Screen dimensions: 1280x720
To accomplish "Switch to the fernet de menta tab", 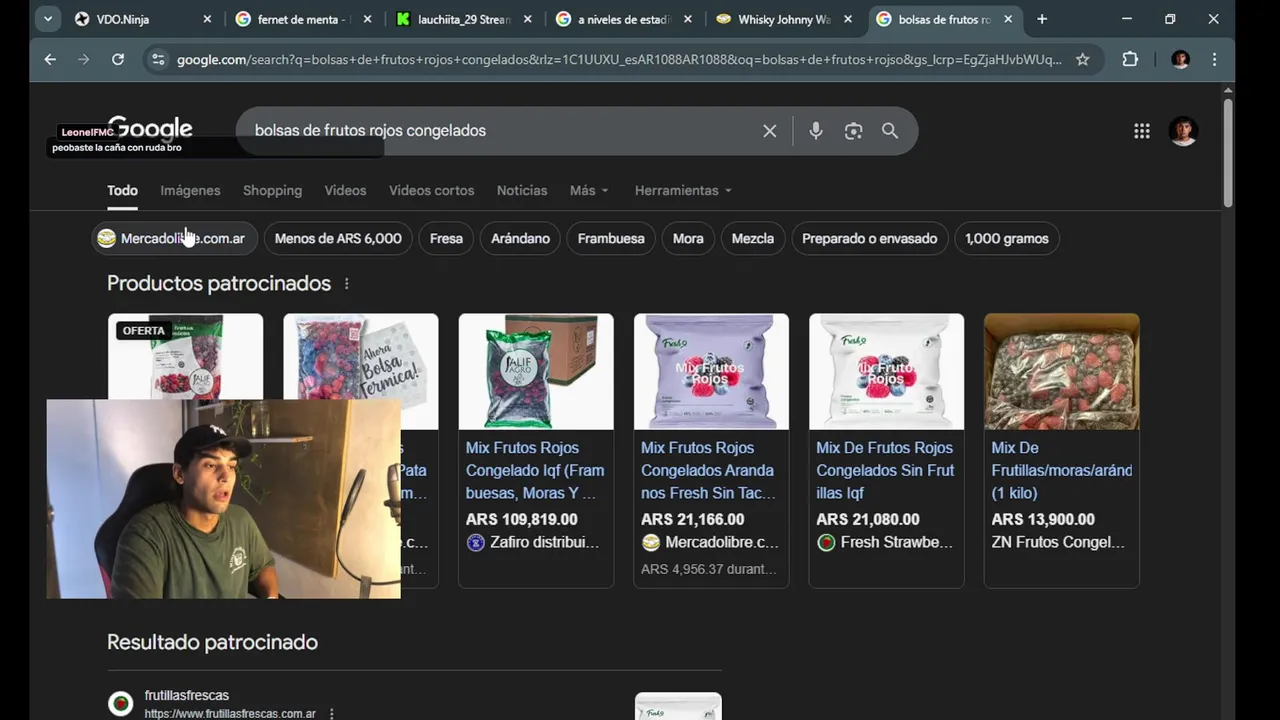I will (x=303, y=19).
